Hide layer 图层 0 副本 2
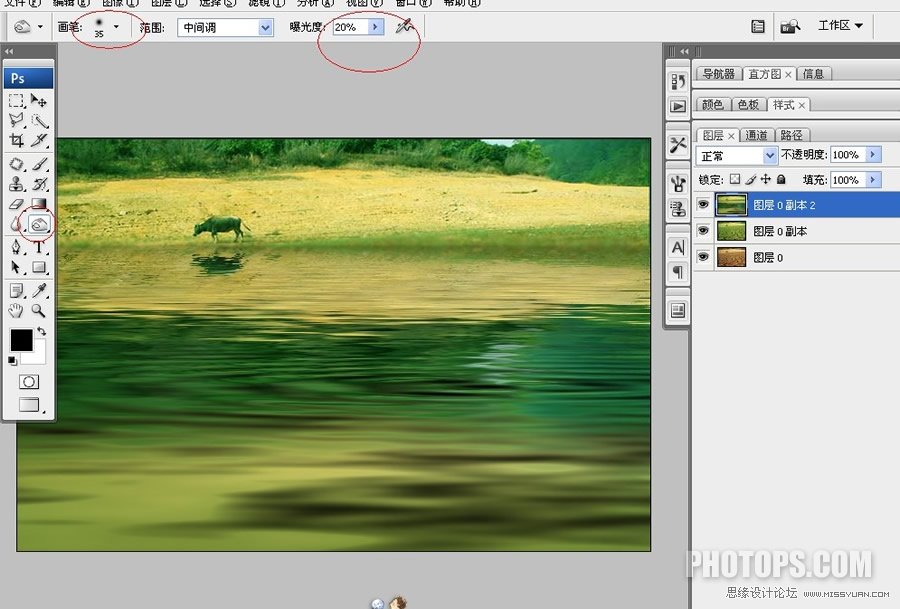The height and width of the screenshot is (609, 900). coord(703,204)
